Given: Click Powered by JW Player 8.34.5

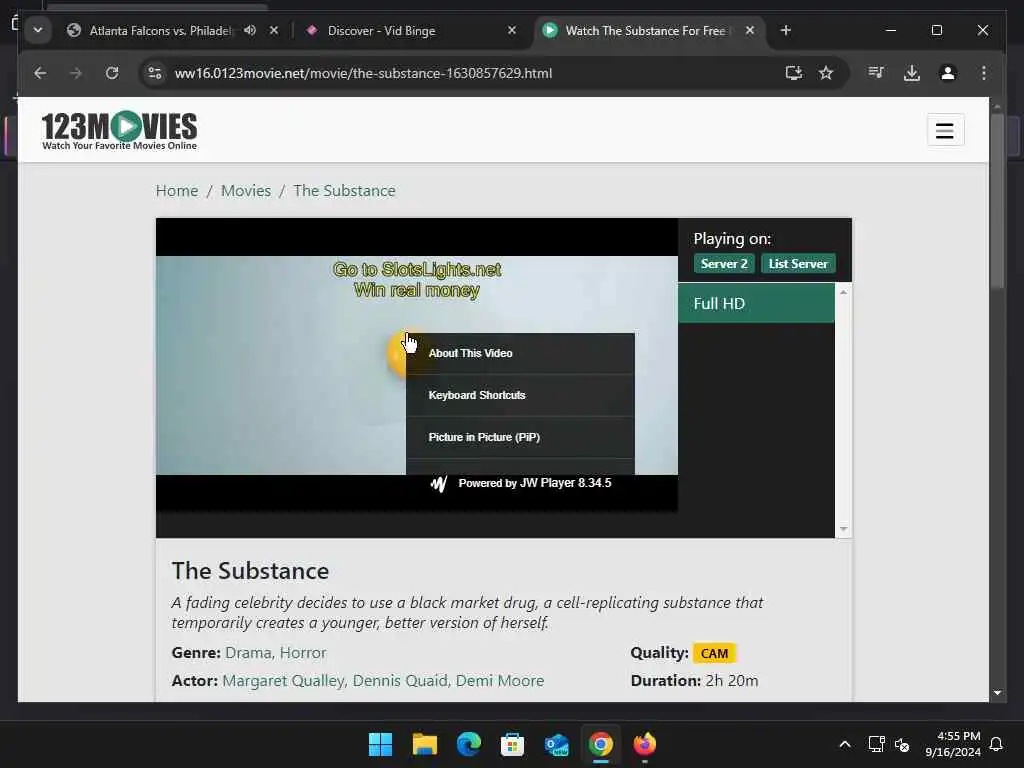Looking at the screenshot, I should click(535, 483).
